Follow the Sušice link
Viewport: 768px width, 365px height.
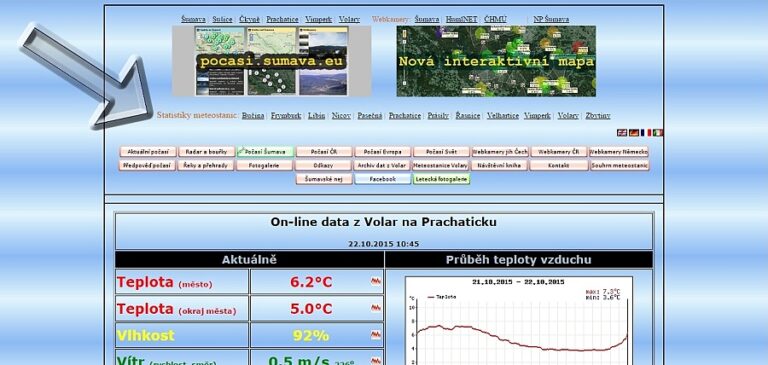222,19
